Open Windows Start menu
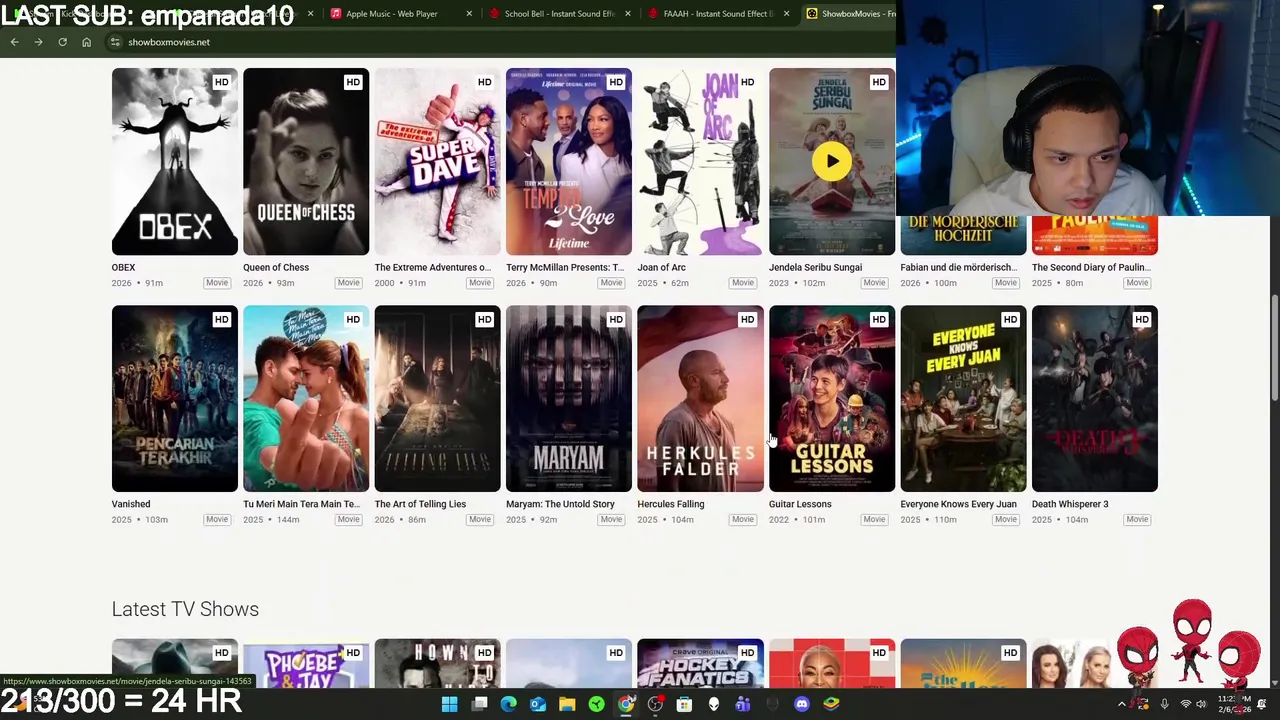 click(x=450, y=704)
